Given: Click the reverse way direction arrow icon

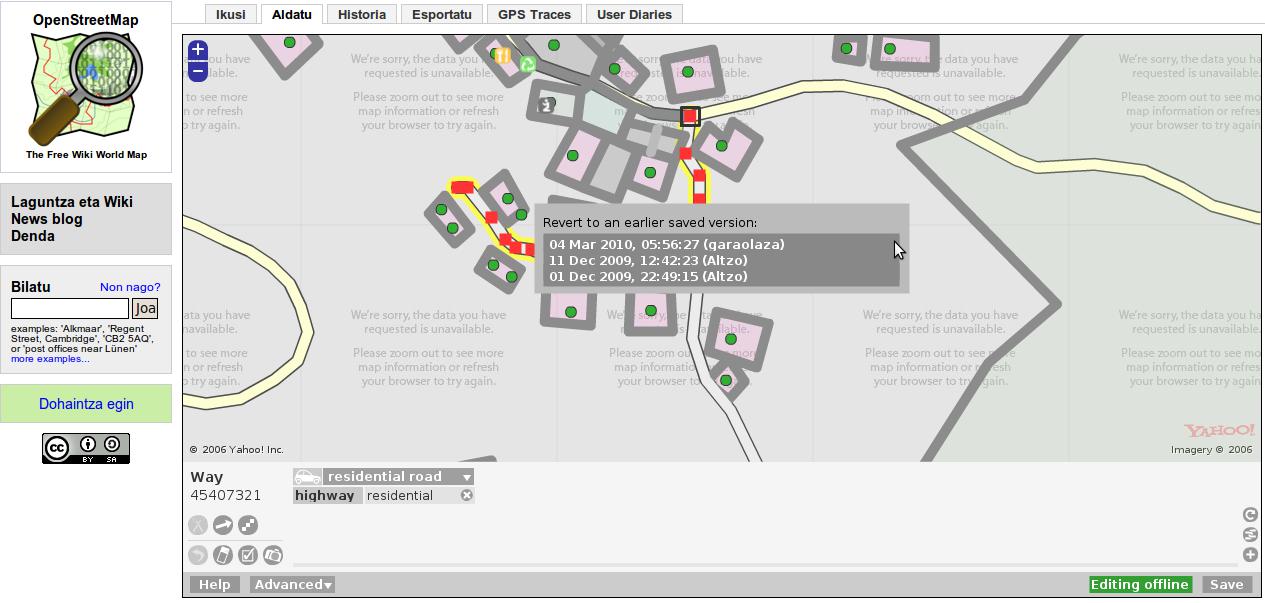Looking at the screenshot, I should tap(223, 525).
